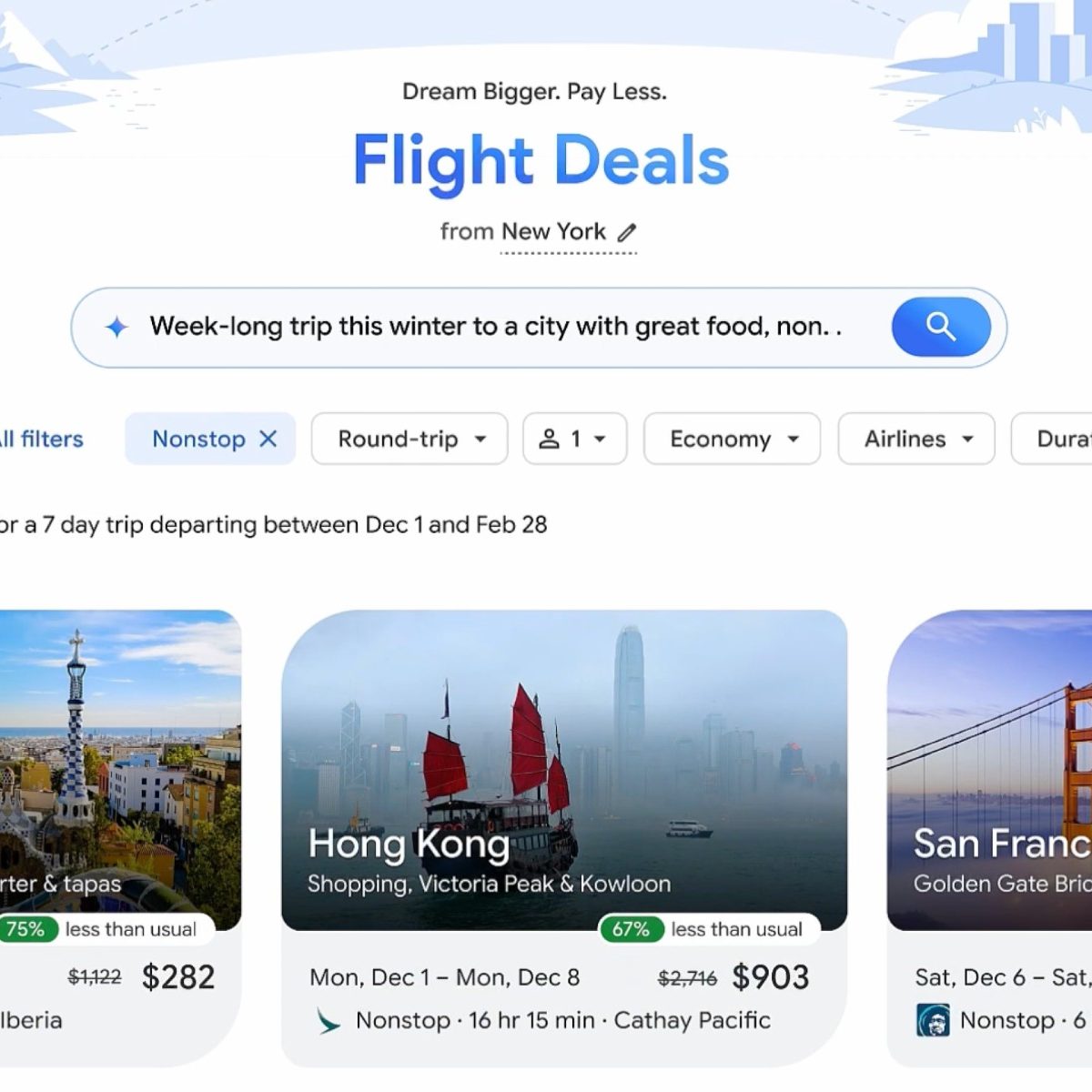Click the Cathay Pacific airline logo

(328, 1021)
